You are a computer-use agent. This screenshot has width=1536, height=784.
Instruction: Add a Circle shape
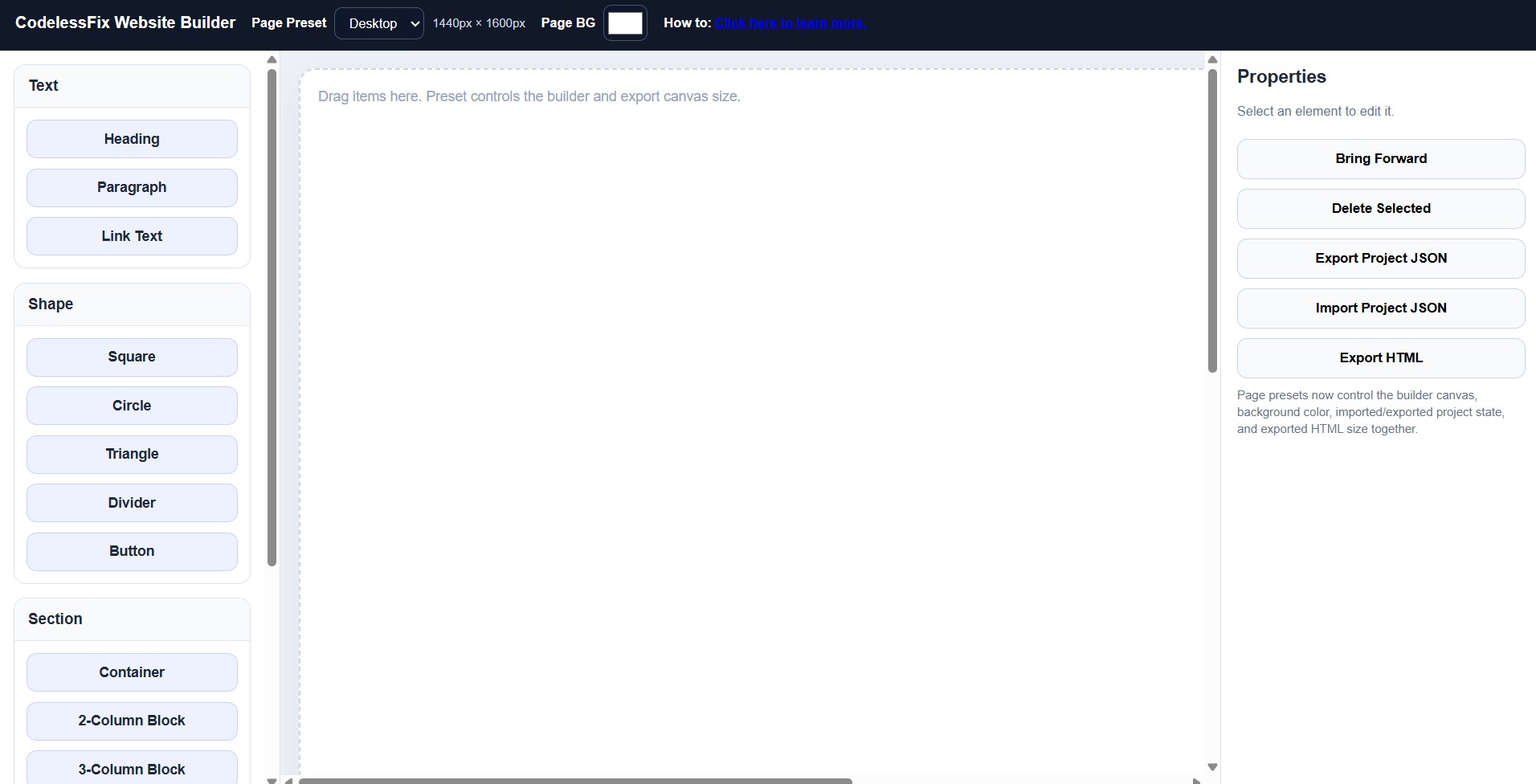[131, 405]
